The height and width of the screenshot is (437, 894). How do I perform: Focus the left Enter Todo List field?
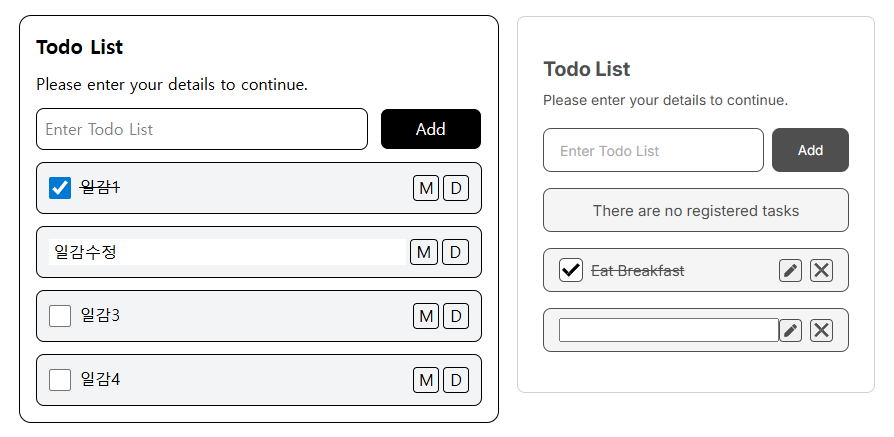point(202,129)
